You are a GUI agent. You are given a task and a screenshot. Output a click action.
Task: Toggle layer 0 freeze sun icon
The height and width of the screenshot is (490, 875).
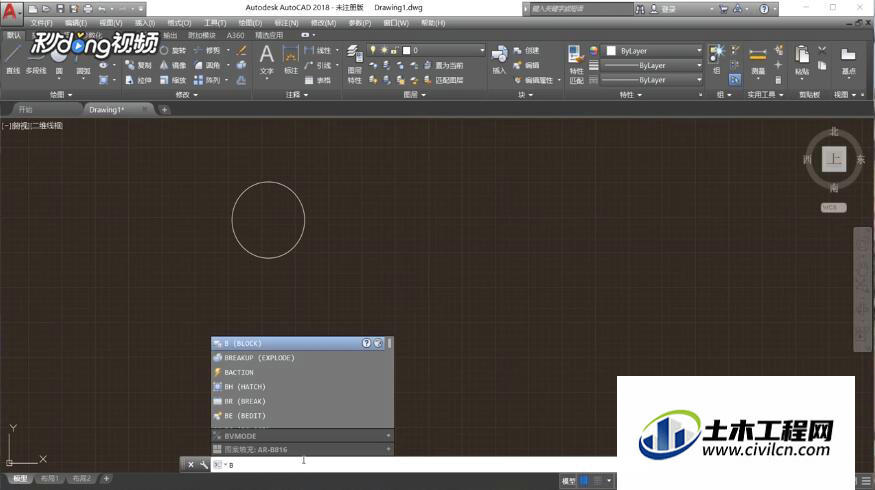[x=384, y=50]
